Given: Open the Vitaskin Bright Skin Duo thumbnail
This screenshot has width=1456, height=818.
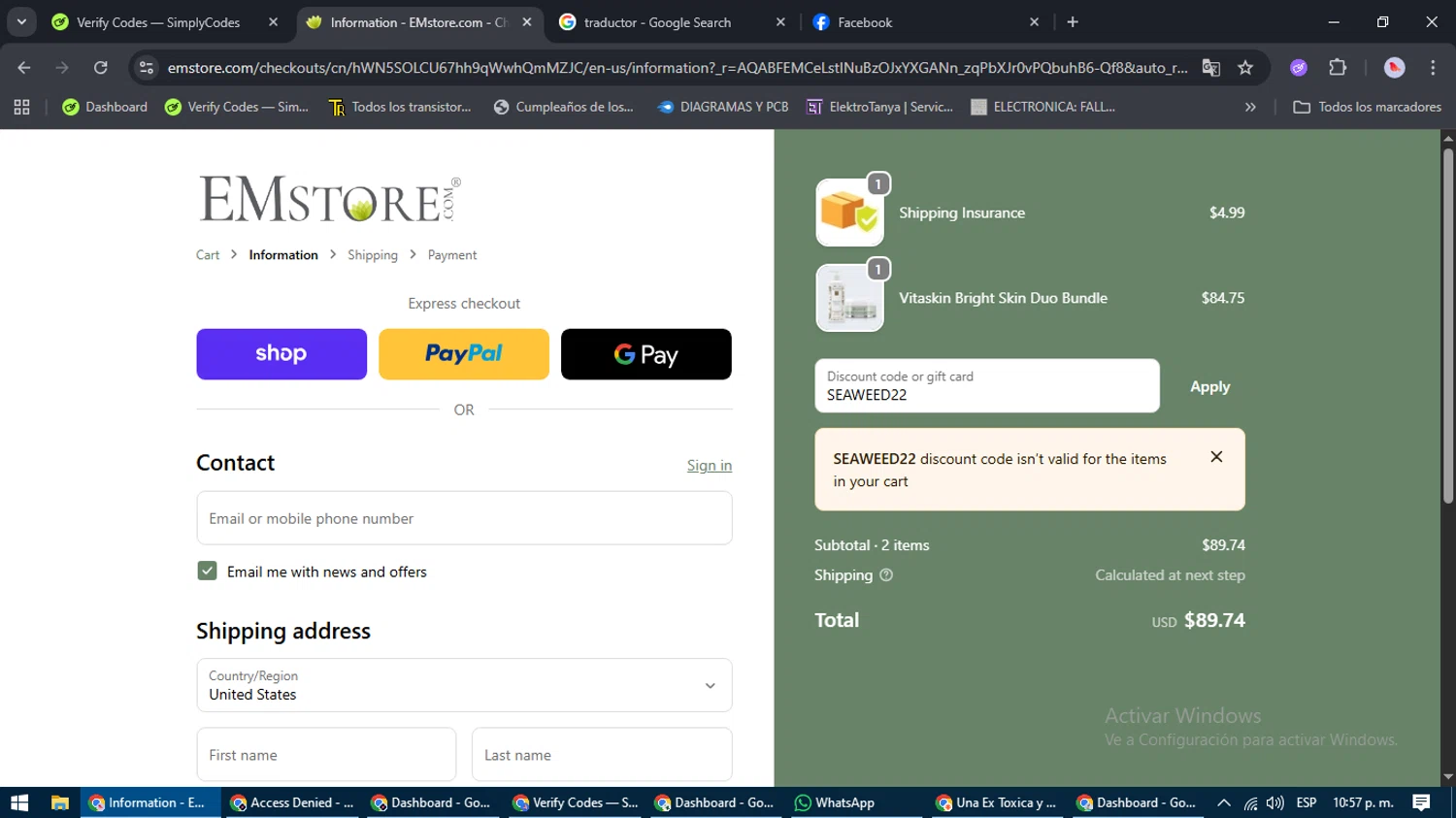Looking at the screenshot, I should click(x=849, y=298).
